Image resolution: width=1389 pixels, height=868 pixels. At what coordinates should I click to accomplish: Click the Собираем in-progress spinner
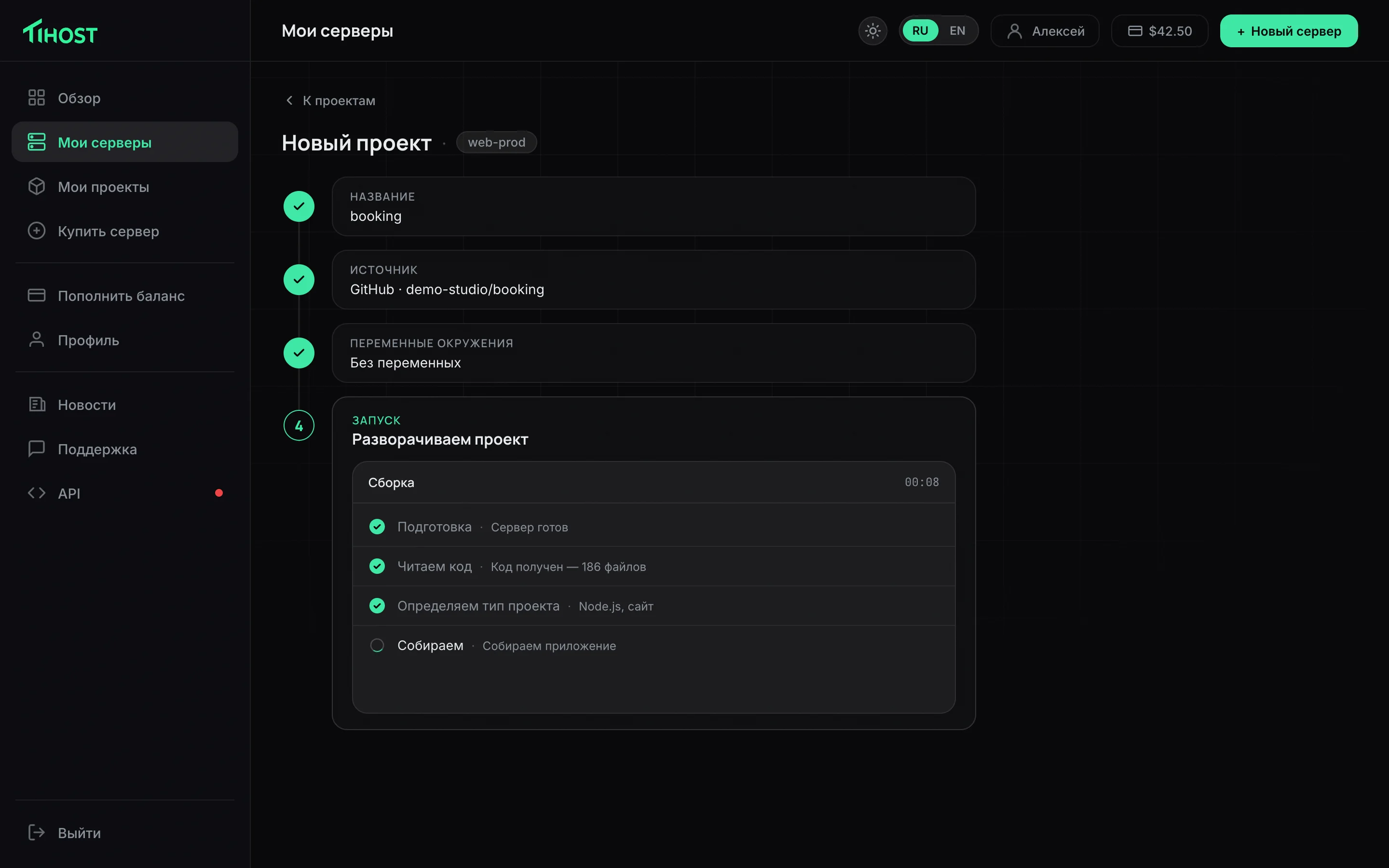click(x=377, y=645)
